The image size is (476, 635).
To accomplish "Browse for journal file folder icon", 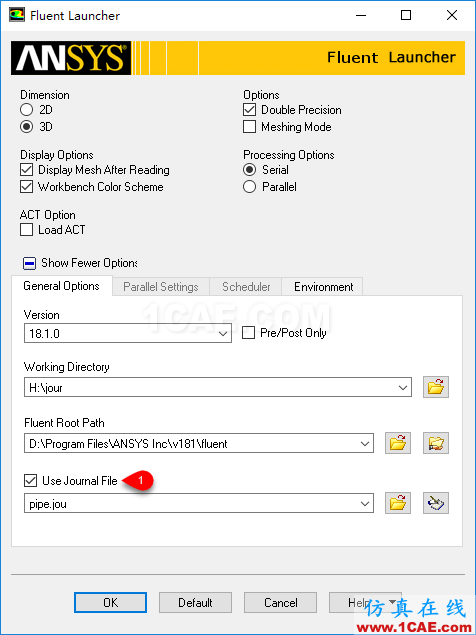I will [x=398, y=503].
